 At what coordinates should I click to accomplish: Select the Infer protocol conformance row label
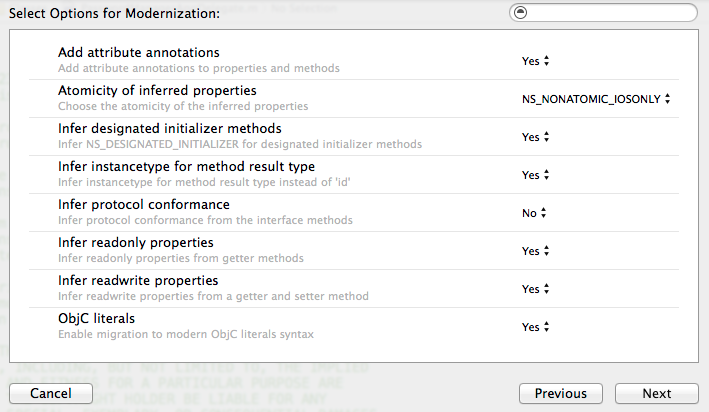[144, 204]
